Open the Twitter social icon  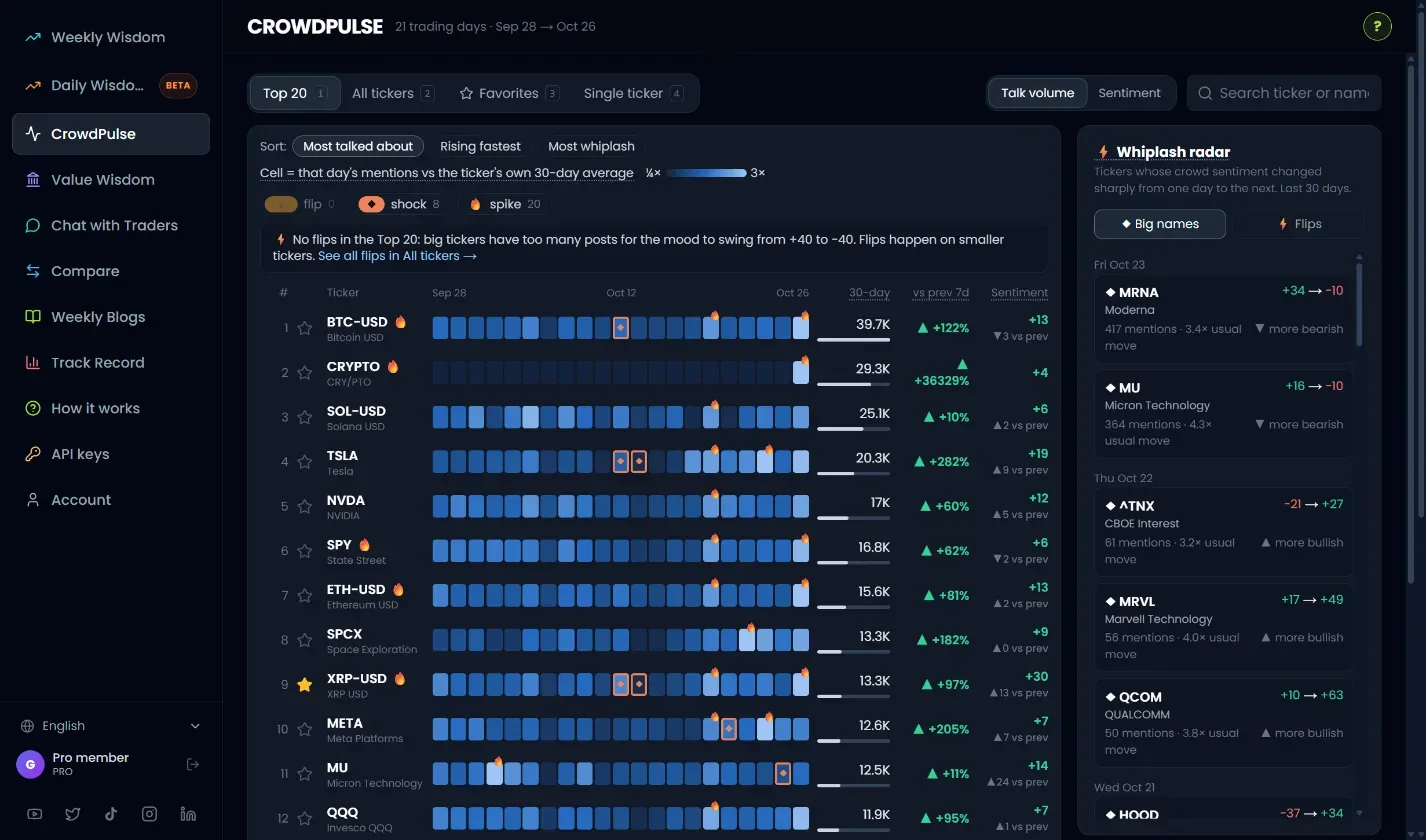pyautogui.click(x=73, y=814)
